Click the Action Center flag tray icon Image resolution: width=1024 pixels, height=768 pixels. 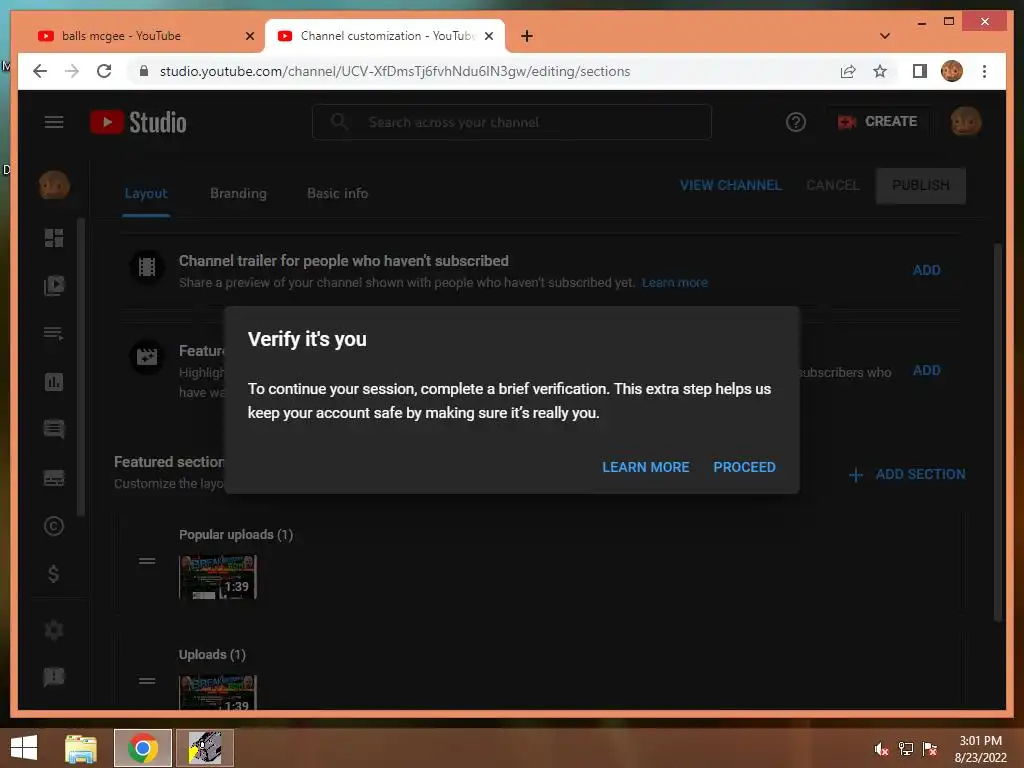click(x=930, y=749)
